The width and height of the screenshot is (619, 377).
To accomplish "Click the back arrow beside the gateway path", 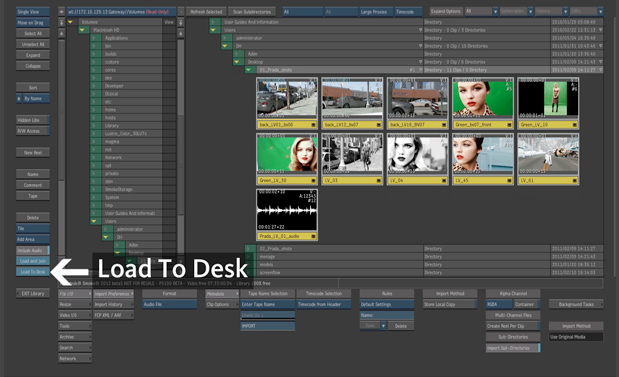I will point(62,12).
